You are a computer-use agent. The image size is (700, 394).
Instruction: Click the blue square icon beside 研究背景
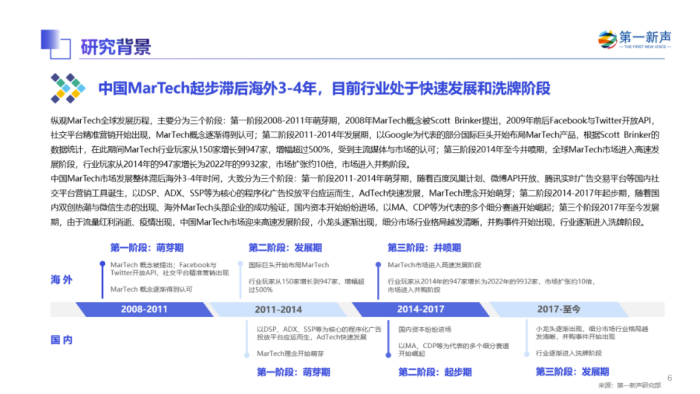(x=56, y=44)
